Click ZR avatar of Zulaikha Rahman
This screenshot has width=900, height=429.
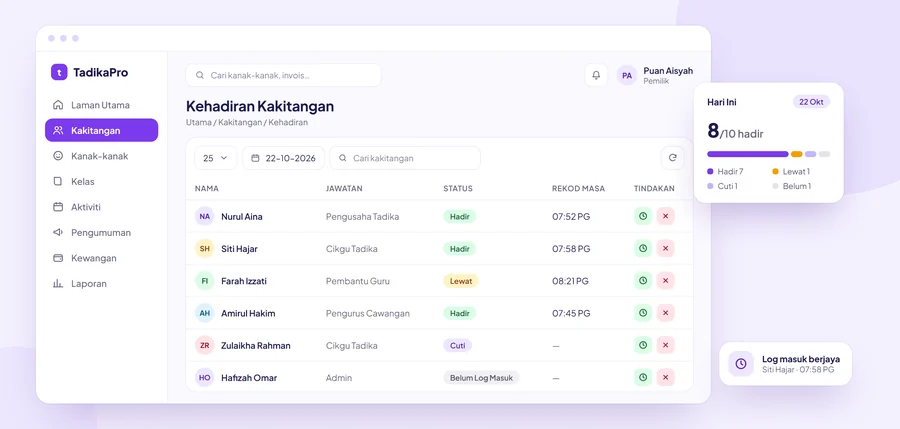204,345
